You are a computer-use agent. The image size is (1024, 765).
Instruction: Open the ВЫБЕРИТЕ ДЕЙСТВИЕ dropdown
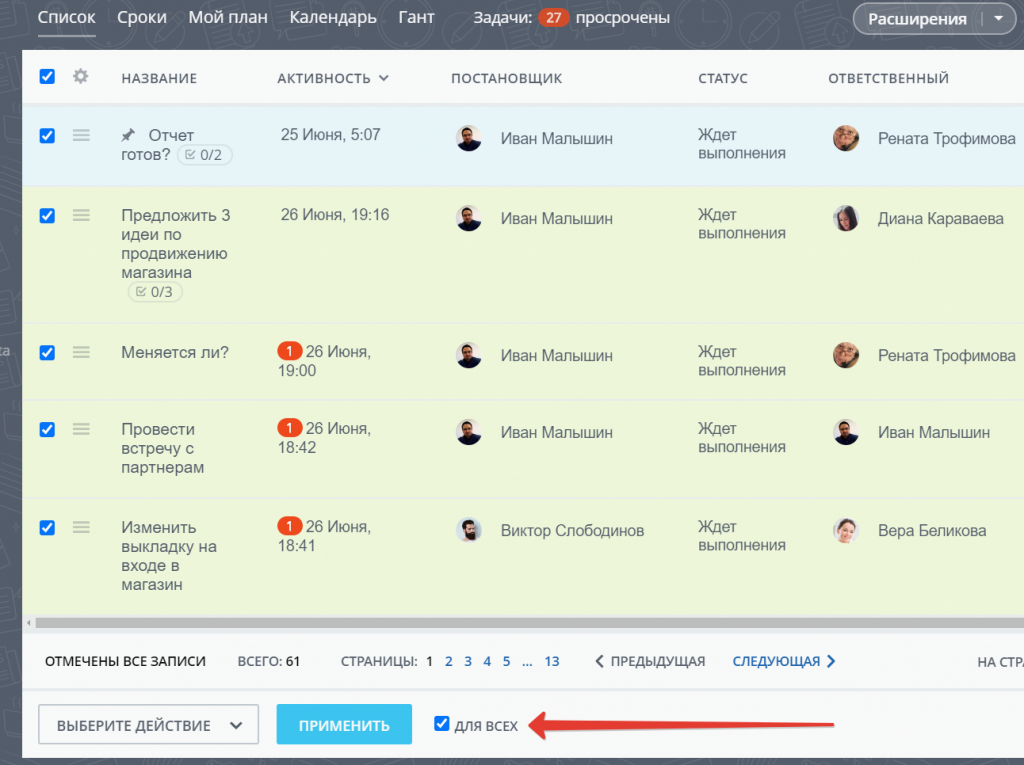click(148, 724)
